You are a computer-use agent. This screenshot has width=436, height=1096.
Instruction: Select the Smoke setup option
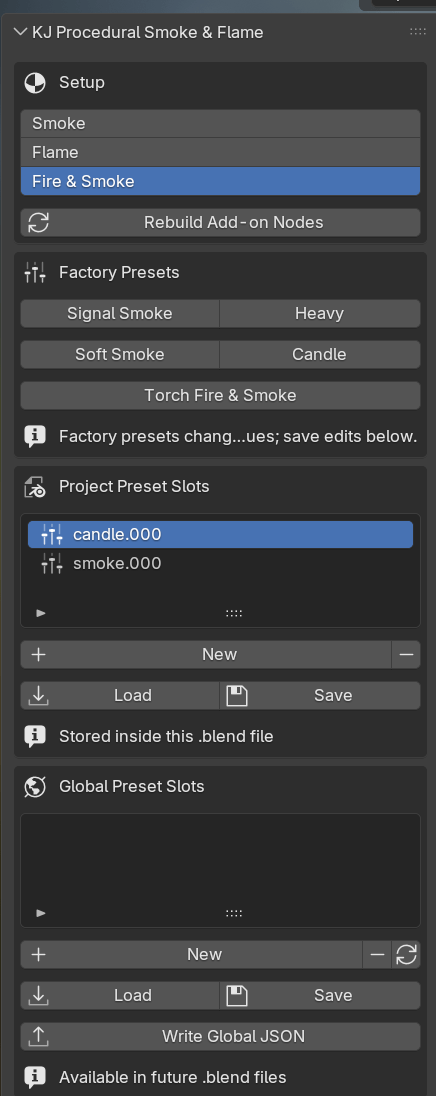click(x=220, y=124)
